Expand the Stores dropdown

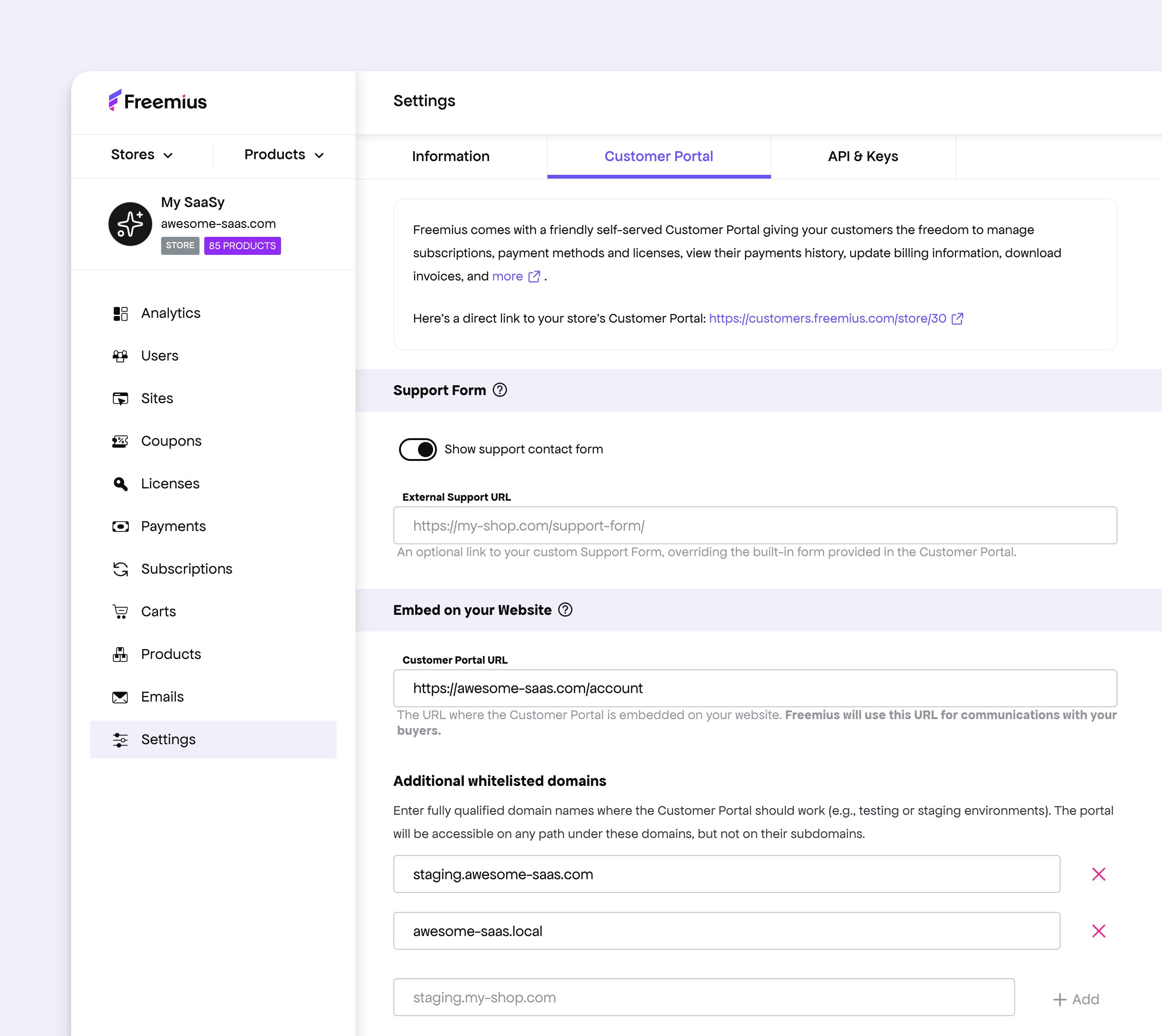coord(142,155)
